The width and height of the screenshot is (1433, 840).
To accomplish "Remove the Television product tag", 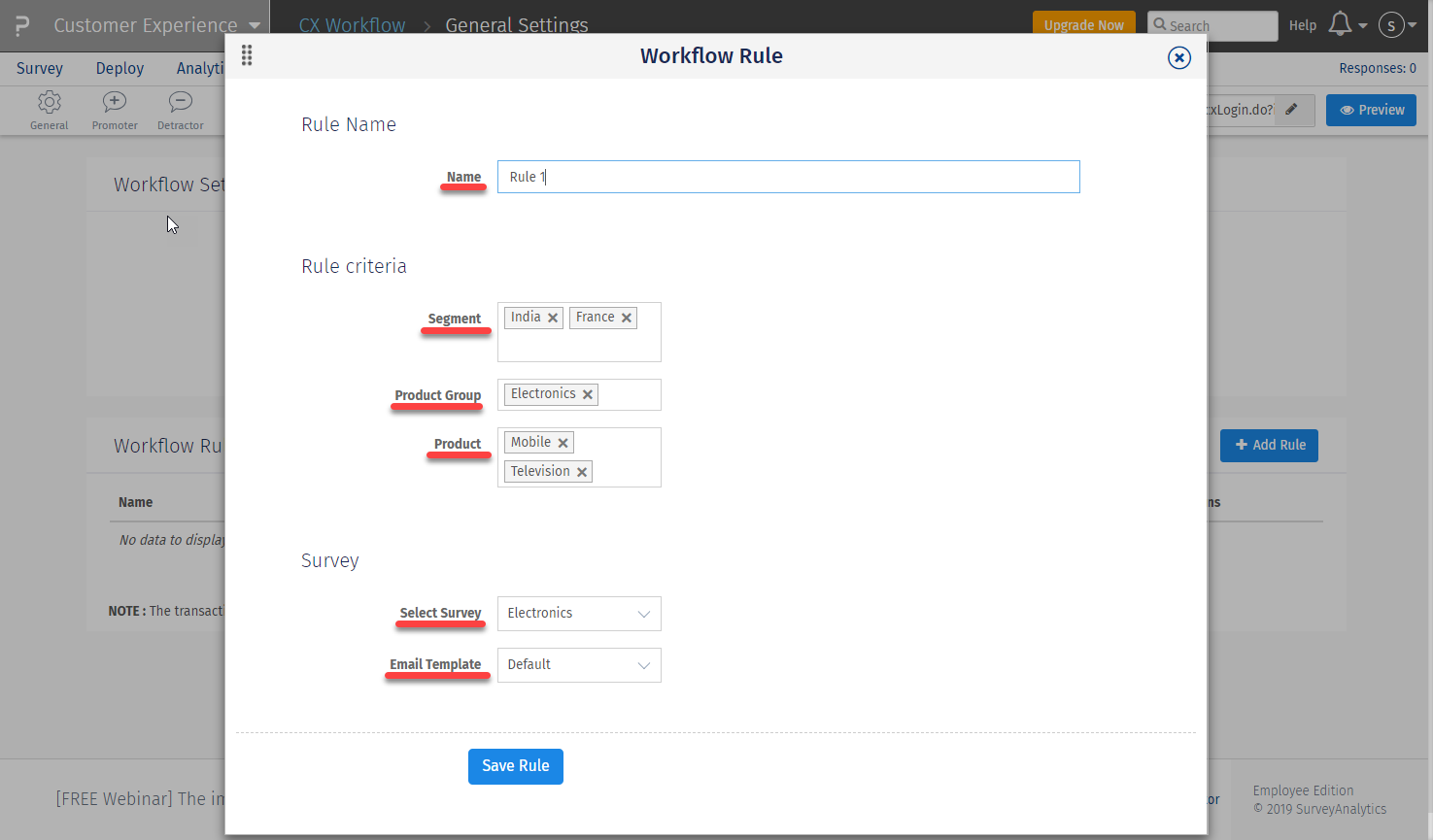I will pos(582,472).
